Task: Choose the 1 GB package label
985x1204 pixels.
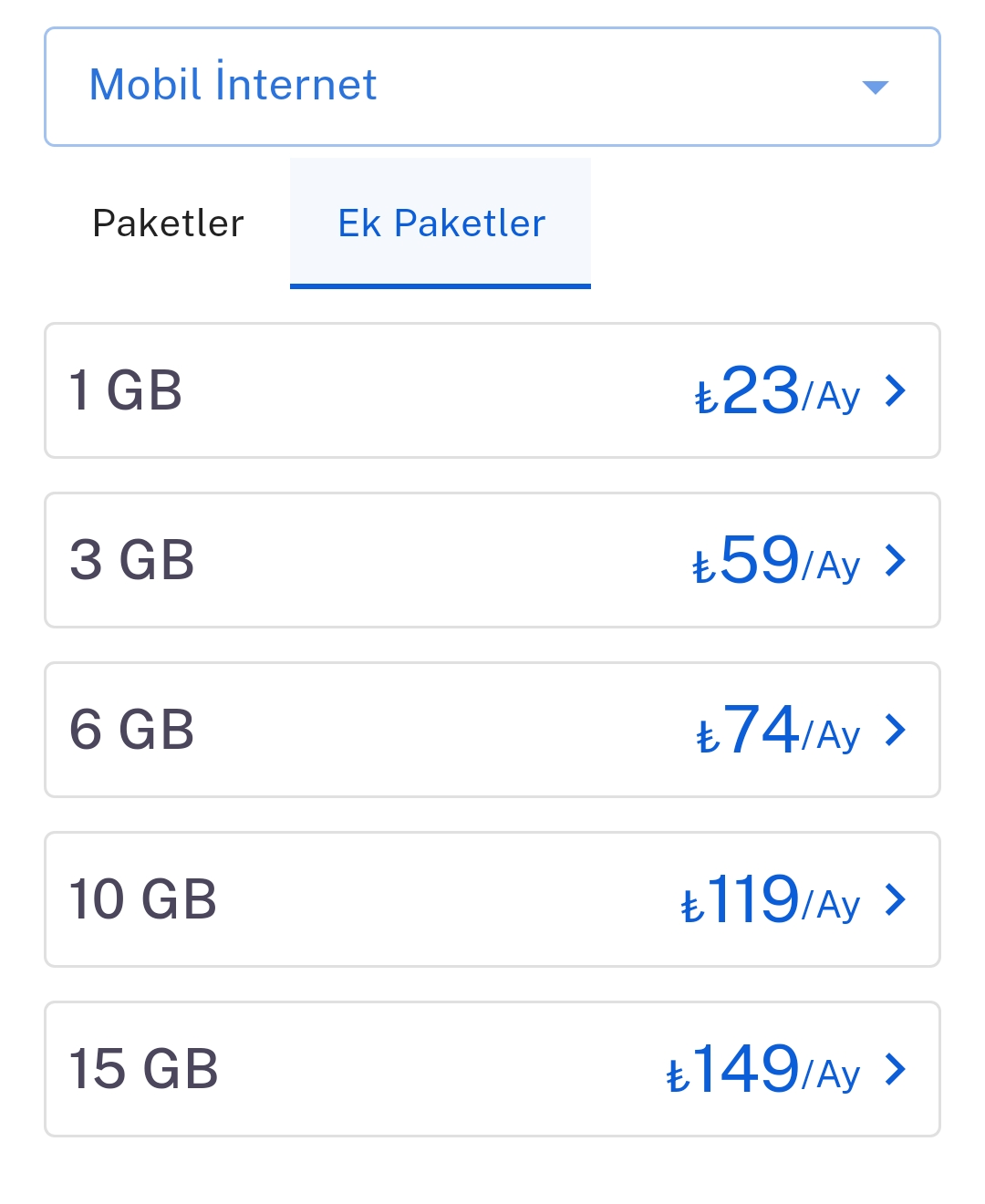Action: (126, 391)
